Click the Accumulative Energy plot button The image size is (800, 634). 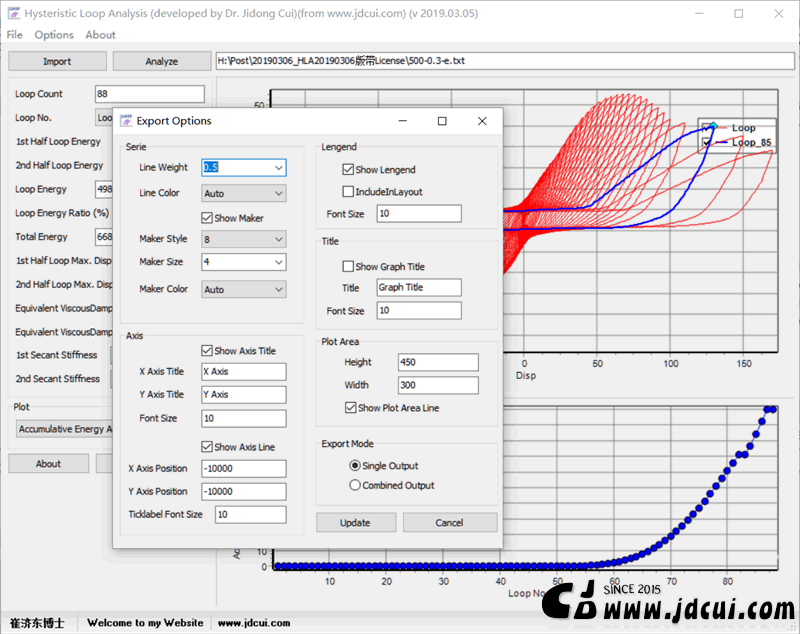click(65, 429)
